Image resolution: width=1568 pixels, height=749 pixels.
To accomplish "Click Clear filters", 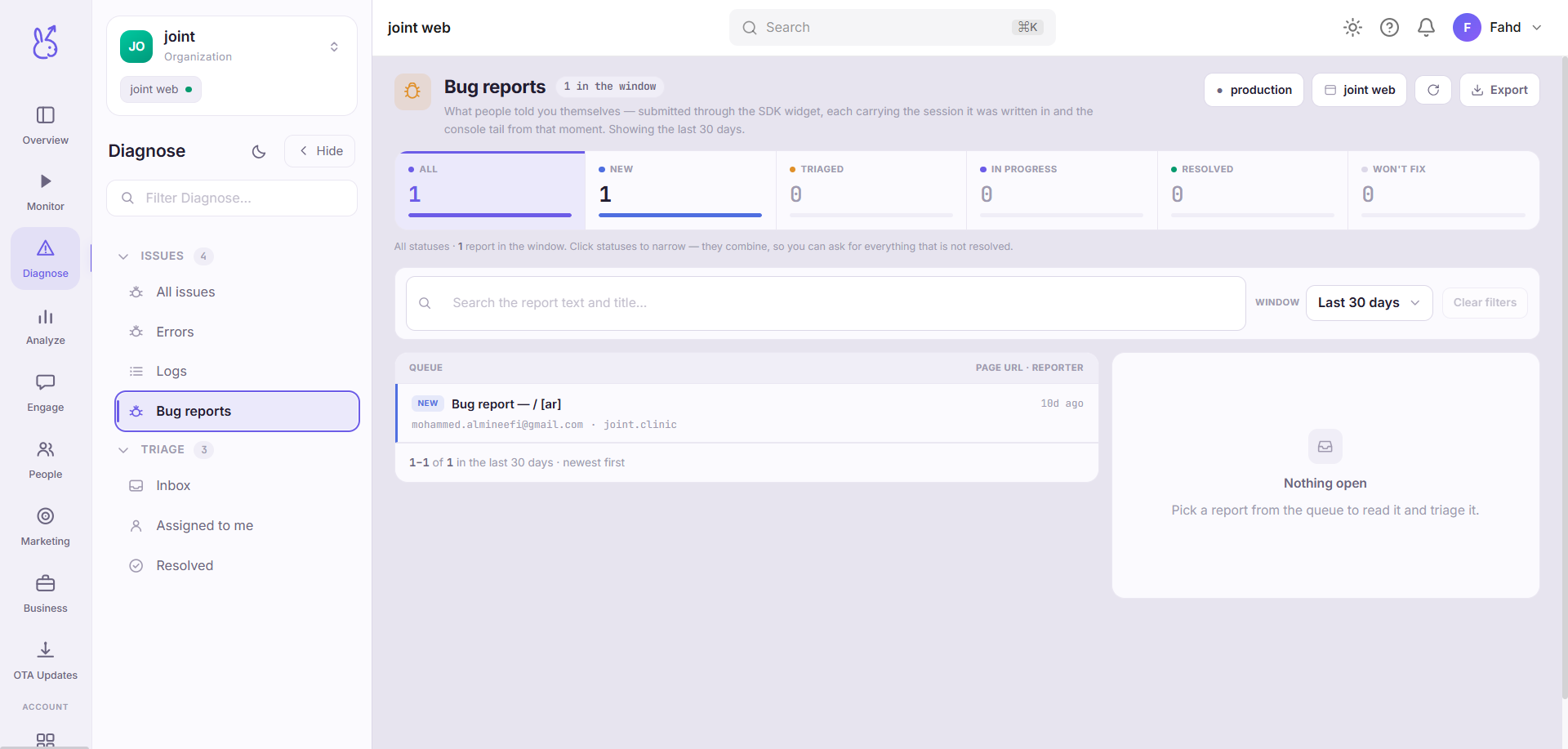I will click(x=1485, y=303).
